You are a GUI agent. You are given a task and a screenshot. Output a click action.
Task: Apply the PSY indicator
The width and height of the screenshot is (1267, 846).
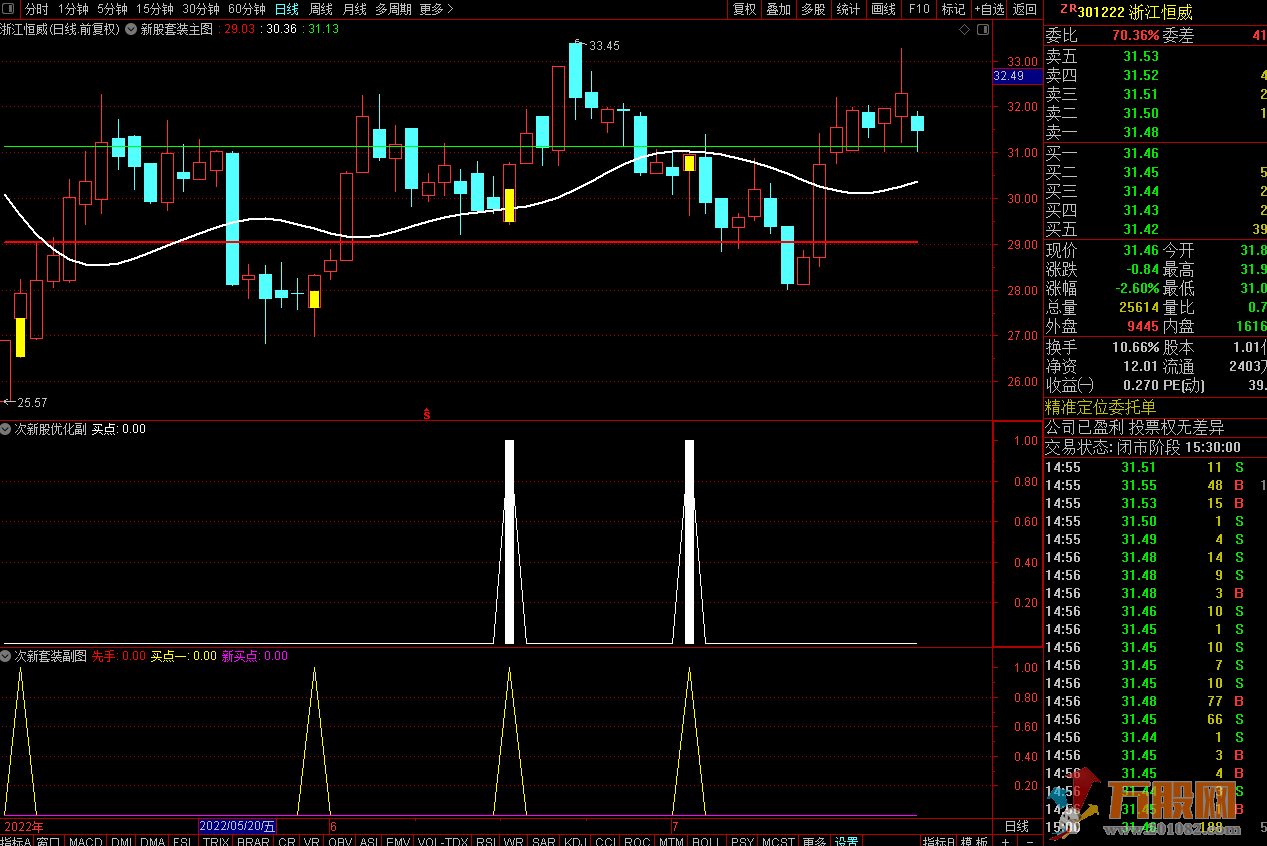click(742, 841)
